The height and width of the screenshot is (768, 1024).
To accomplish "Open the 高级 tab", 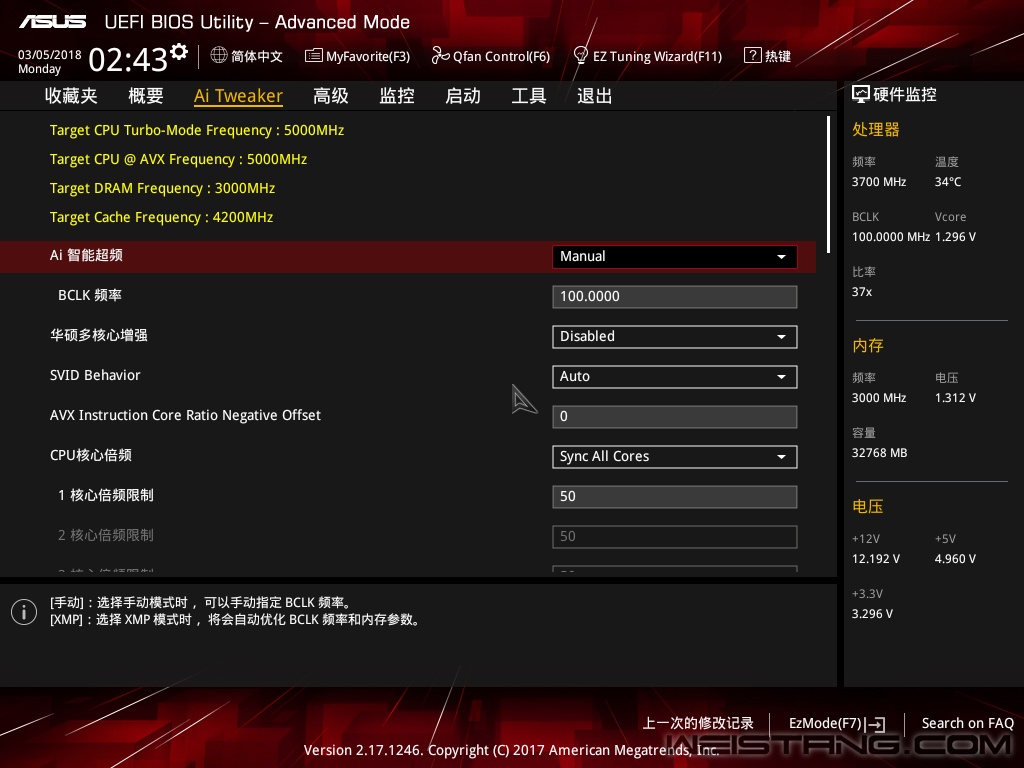I will 330,96.
